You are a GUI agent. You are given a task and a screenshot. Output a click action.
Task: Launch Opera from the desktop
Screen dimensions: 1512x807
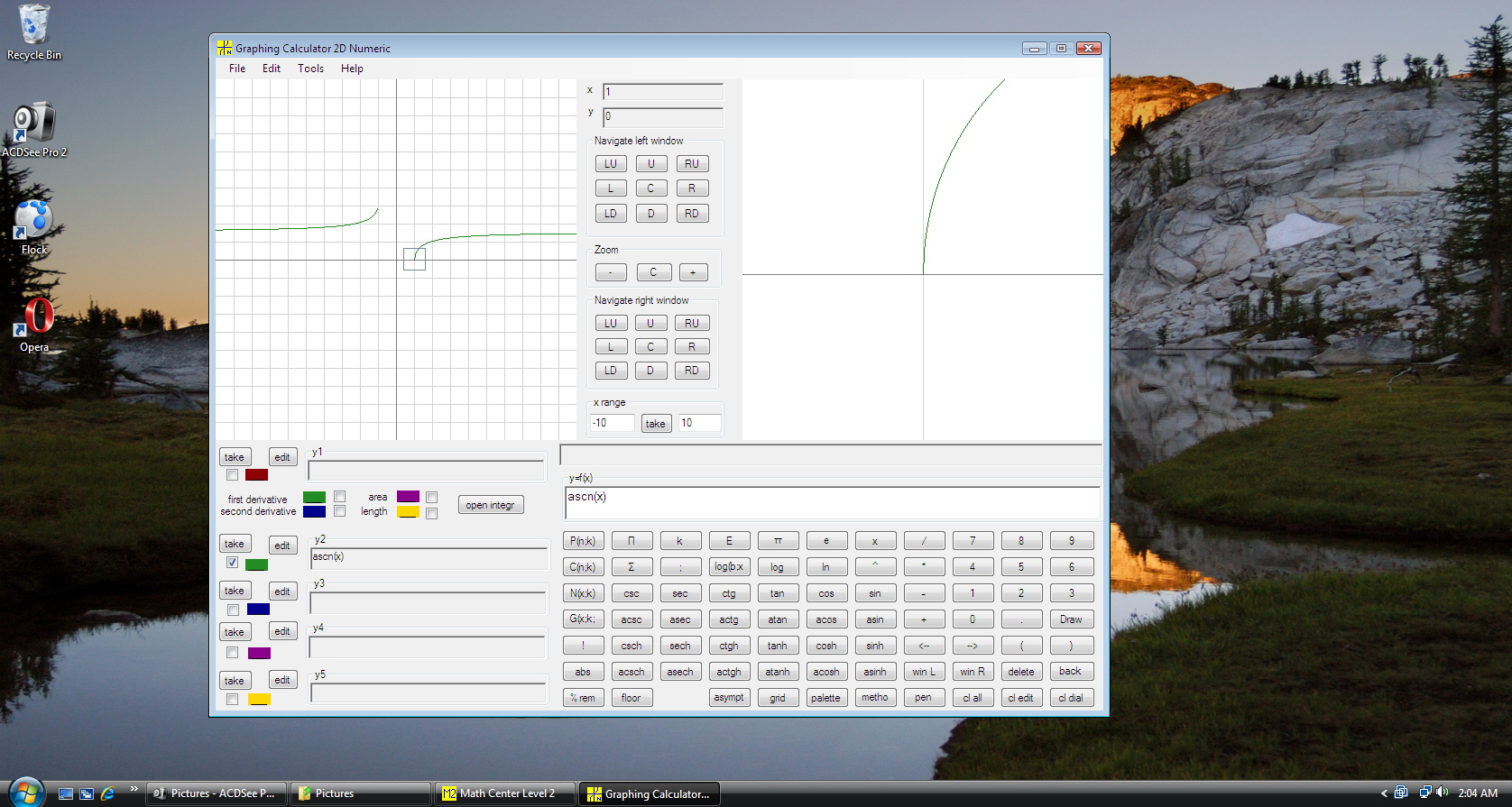(x=34, y=325)
